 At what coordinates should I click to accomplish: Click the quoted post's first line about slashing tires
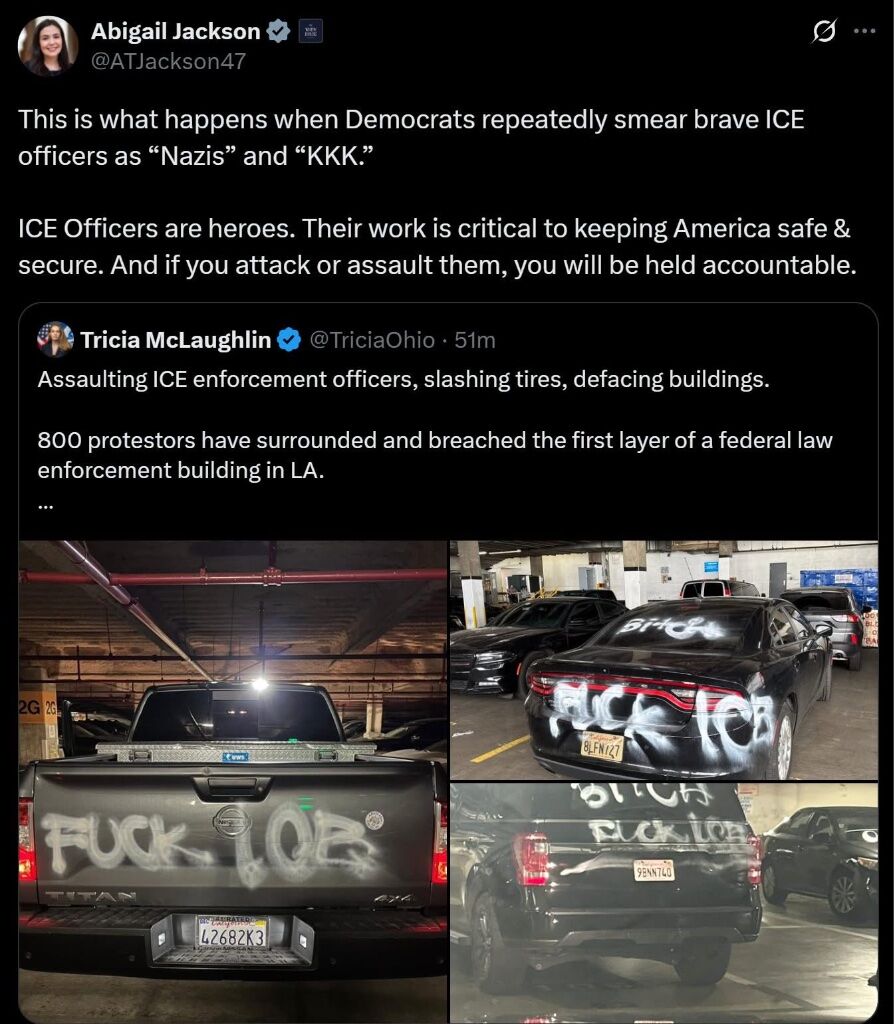(x=404, y=379)
